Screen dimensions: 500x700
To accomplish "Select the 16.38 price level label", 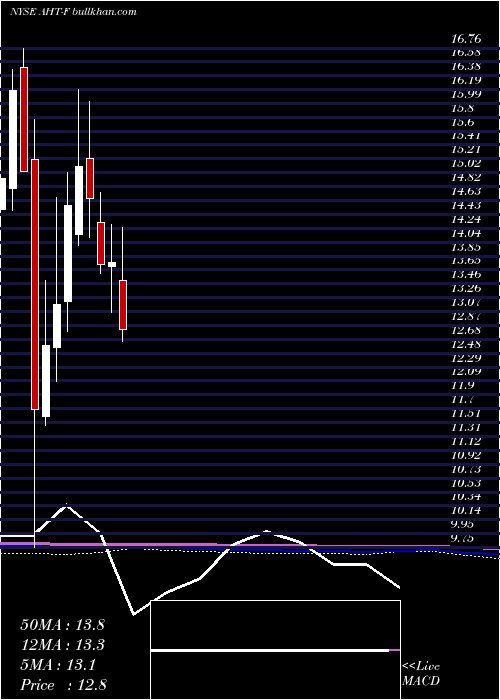I will 466,67.
